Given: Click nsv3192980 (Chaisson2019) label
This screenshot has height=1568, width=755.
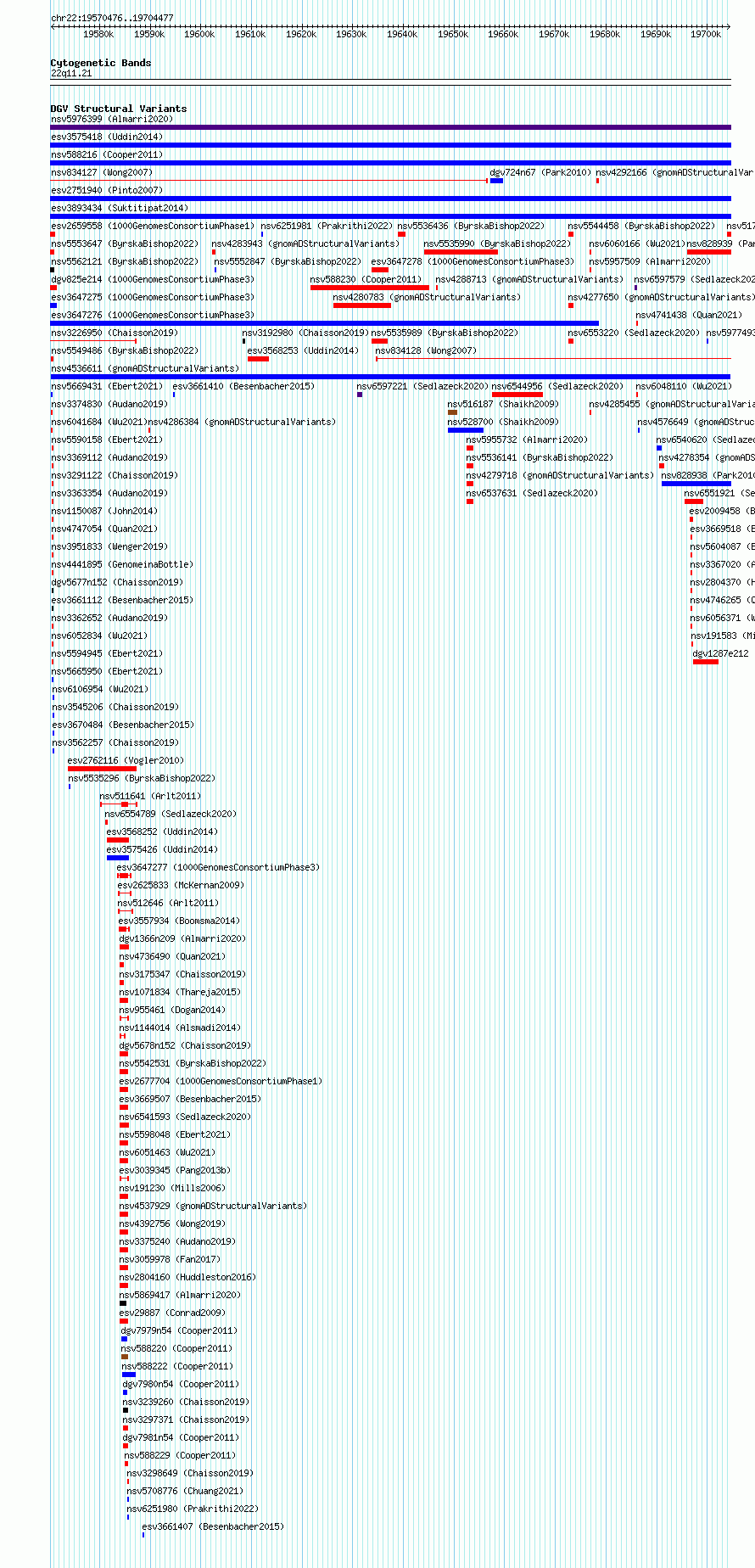Looking at the screenshot, I should coord(305,333).
